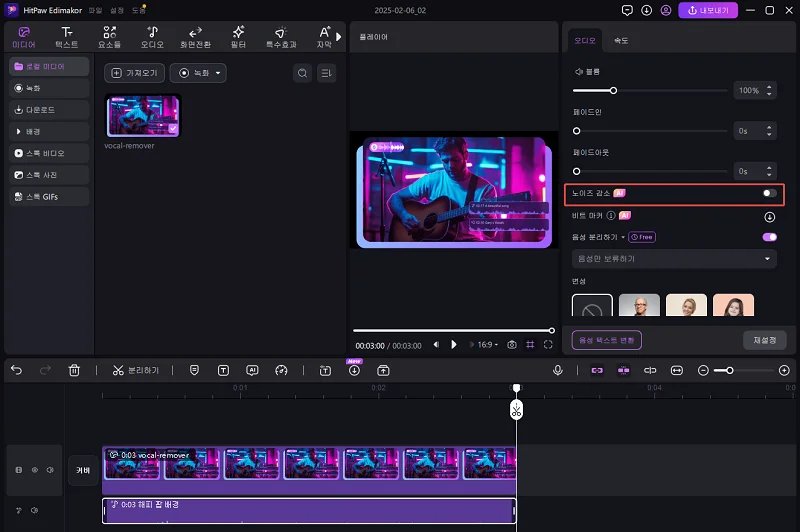This screenshot has height=532, width=800.
Task: Open the 자막 subtitles tab
Action: [324, 37]
